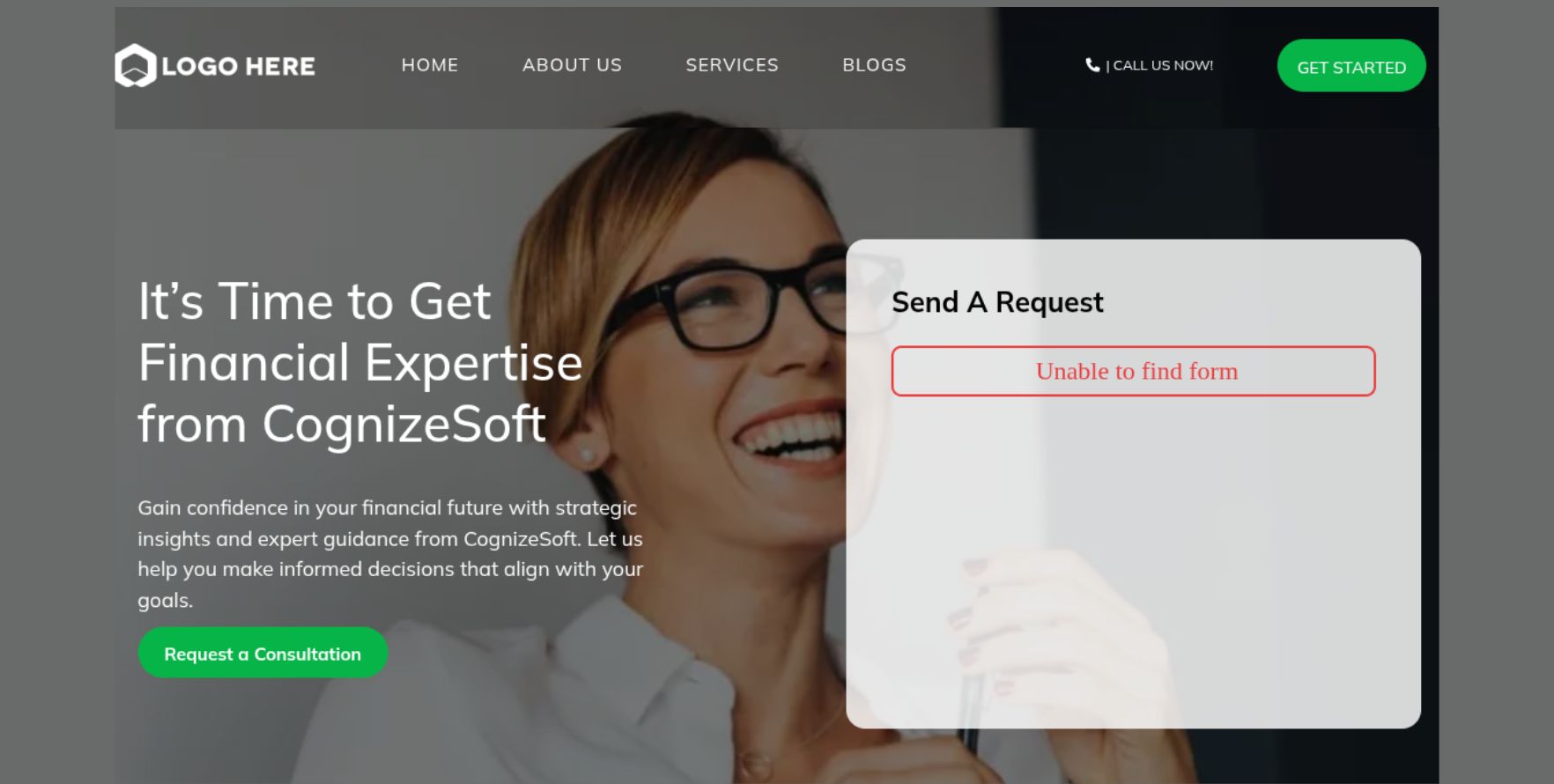Click the CognizeSoft word in headline

point(404,425)
